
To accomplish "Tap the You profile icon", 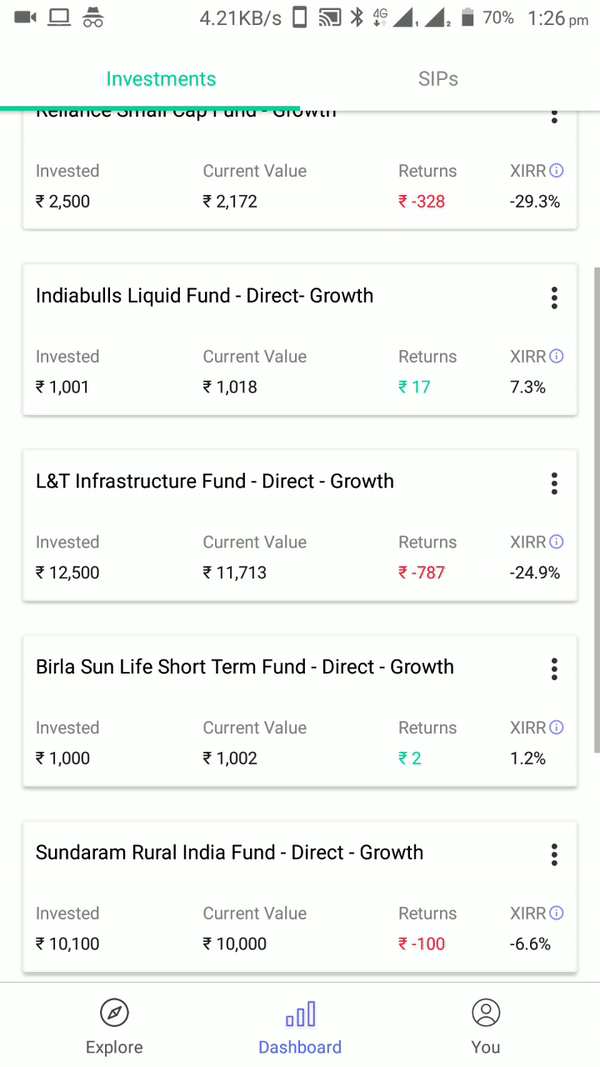I will [486, 1013].
